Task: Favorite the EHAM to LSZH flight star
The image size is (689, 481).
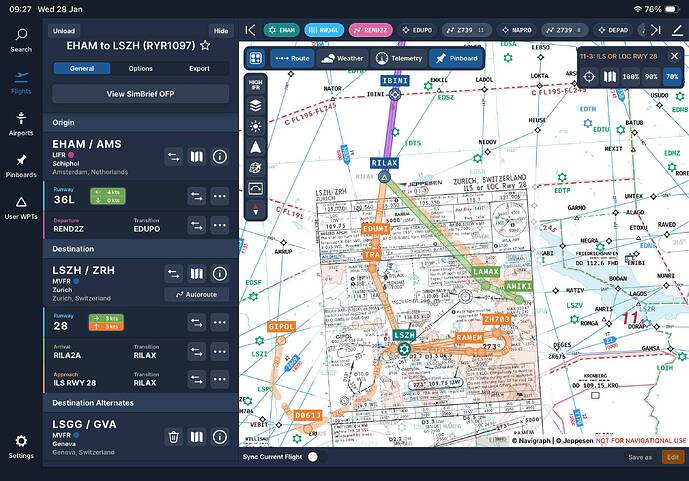Action: tap(205, 45)
